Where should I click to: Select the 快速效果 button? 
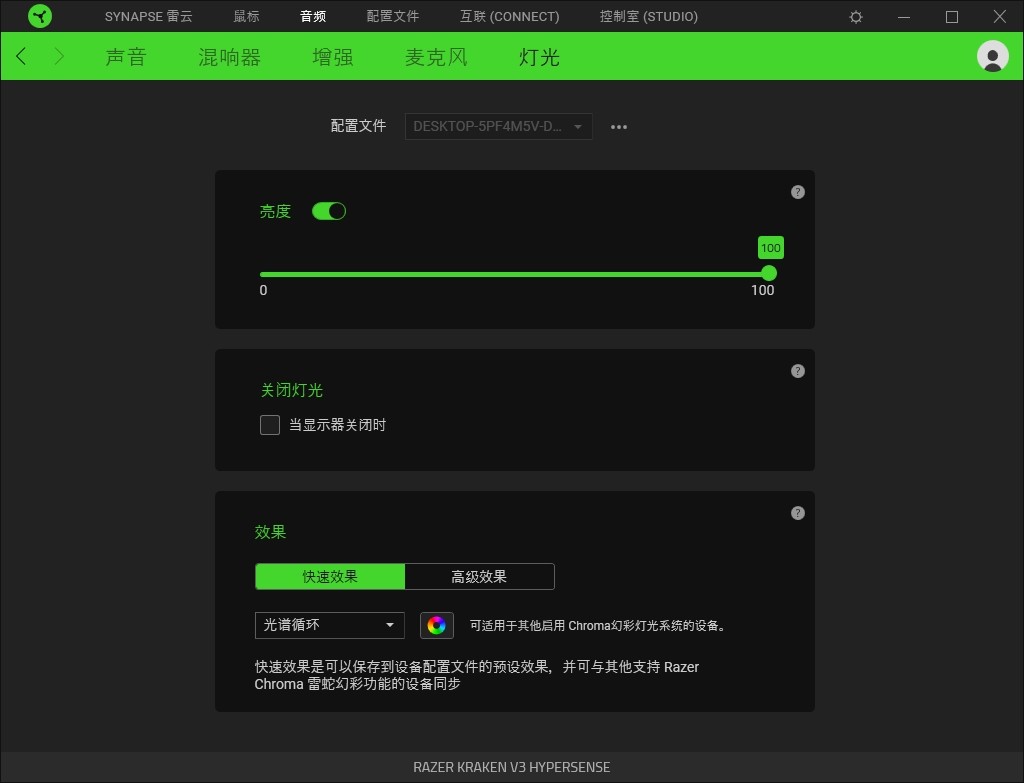click(330, 577)
